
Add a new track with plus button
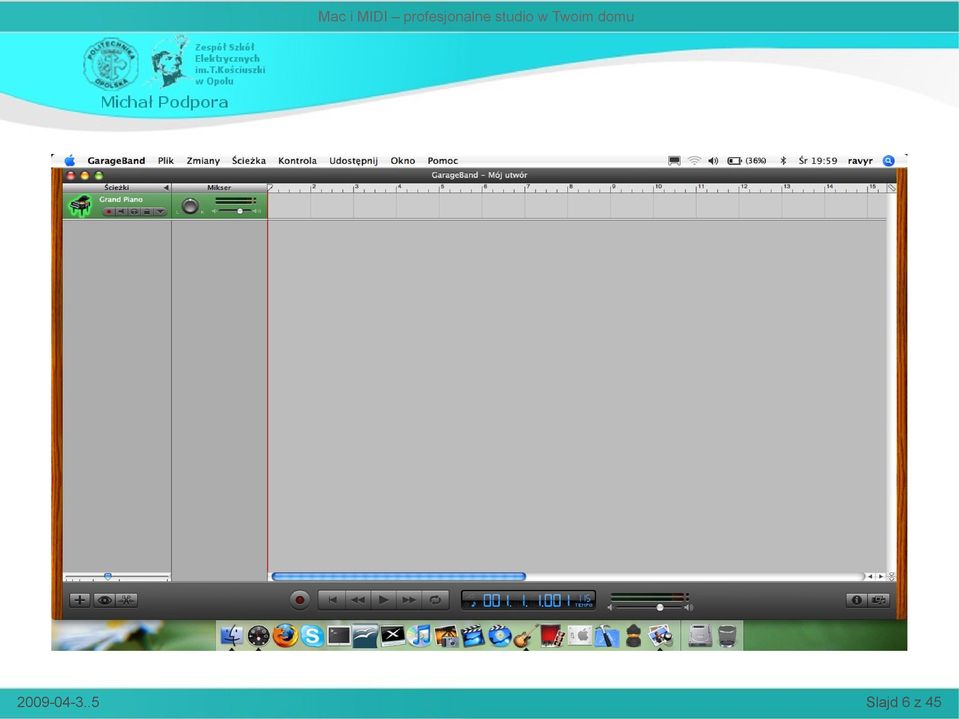79,600
